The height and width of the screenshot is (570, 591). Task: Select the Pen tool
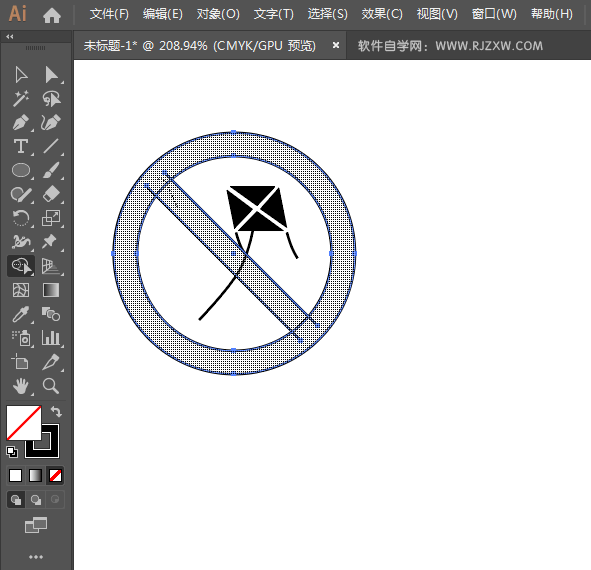21,123
